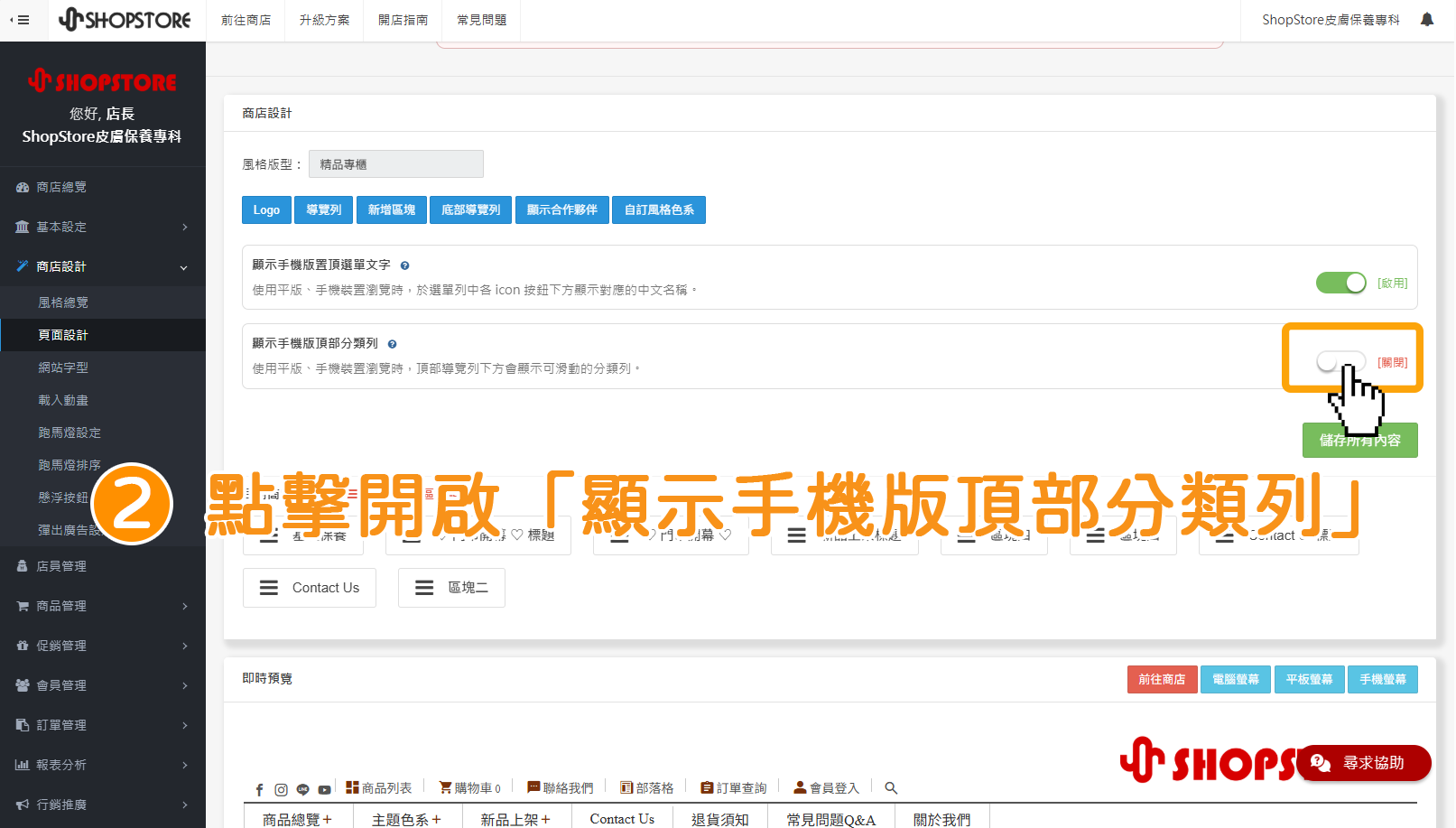Screen dimensions: 1456x828
Task: Switch the preview to 平板螢幕
Action: 1309,679
